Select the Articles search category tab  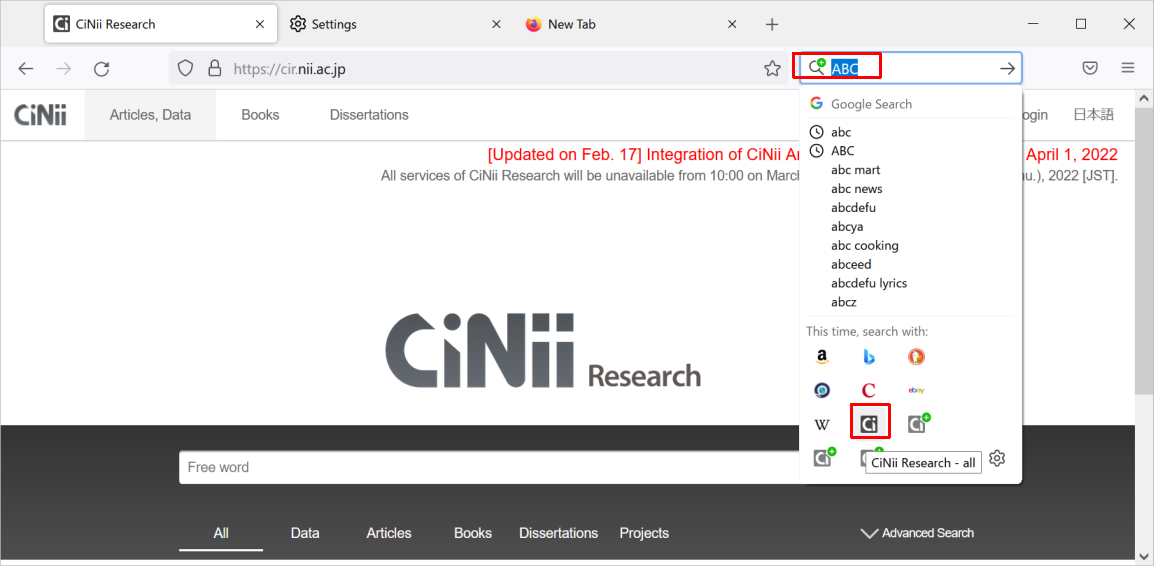(x=389, y=533)
